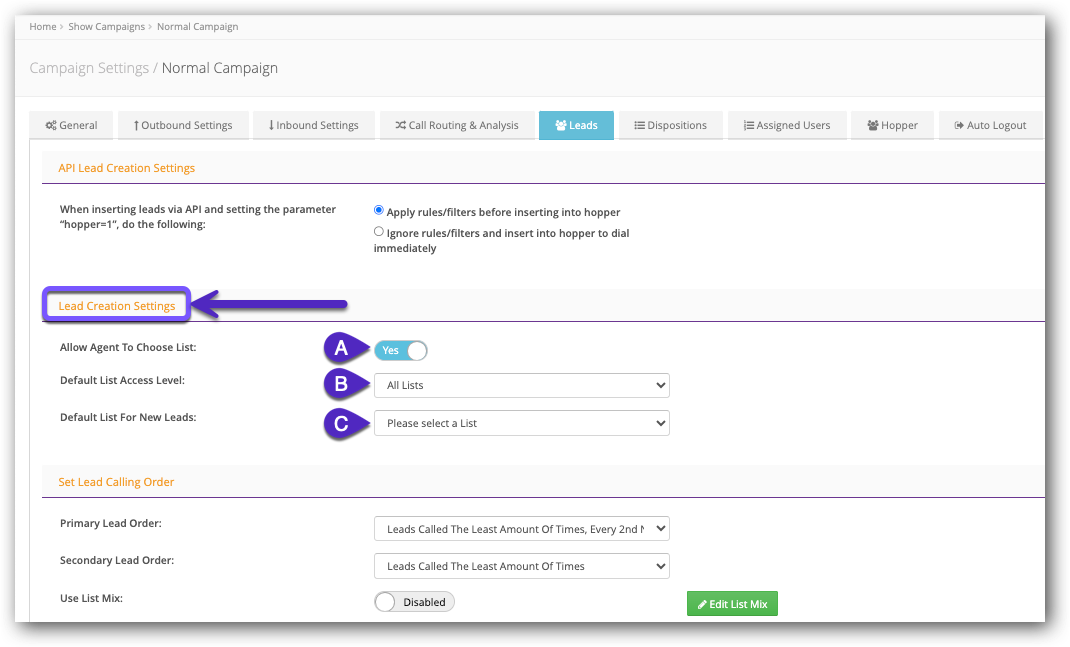
Task: Expand the Primary Lead Order dropdown
Action: (521, 528)
